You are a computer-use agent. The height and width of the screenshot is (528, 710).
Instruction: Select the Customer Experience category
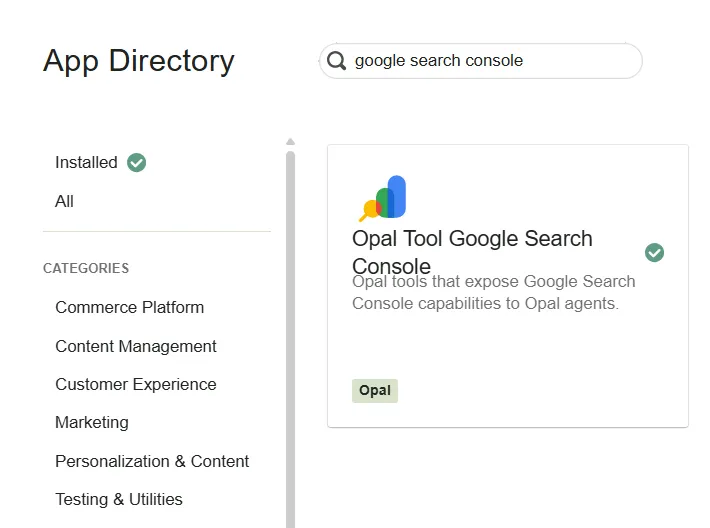point(136,384)
